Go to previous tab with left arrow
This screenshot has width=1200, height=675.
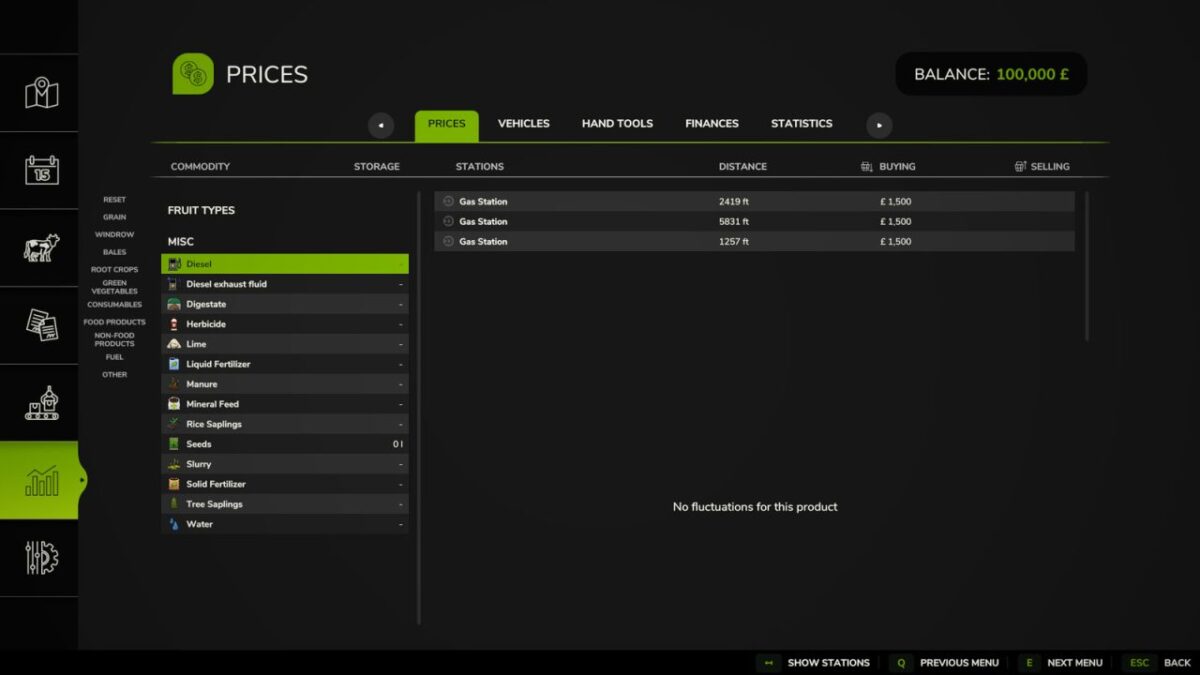[x=381, y=125]
